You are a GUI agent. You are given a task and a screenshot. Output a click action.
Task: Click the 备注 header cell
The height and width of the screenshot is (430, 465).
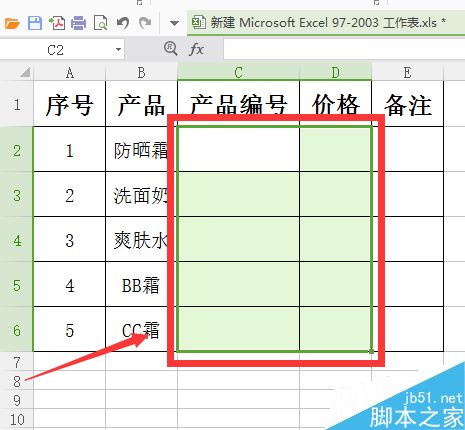coord(407,104)
